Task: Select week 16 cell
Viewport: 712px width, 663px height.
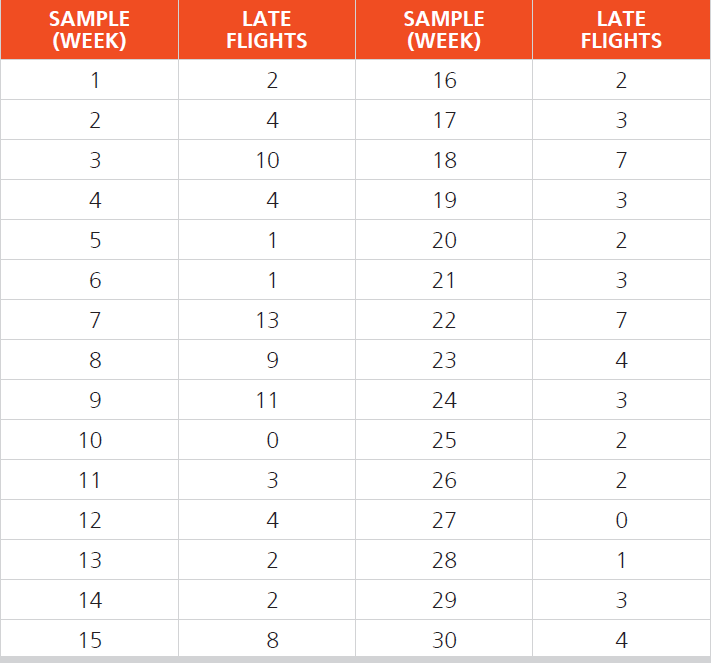Action: [444, 80]
